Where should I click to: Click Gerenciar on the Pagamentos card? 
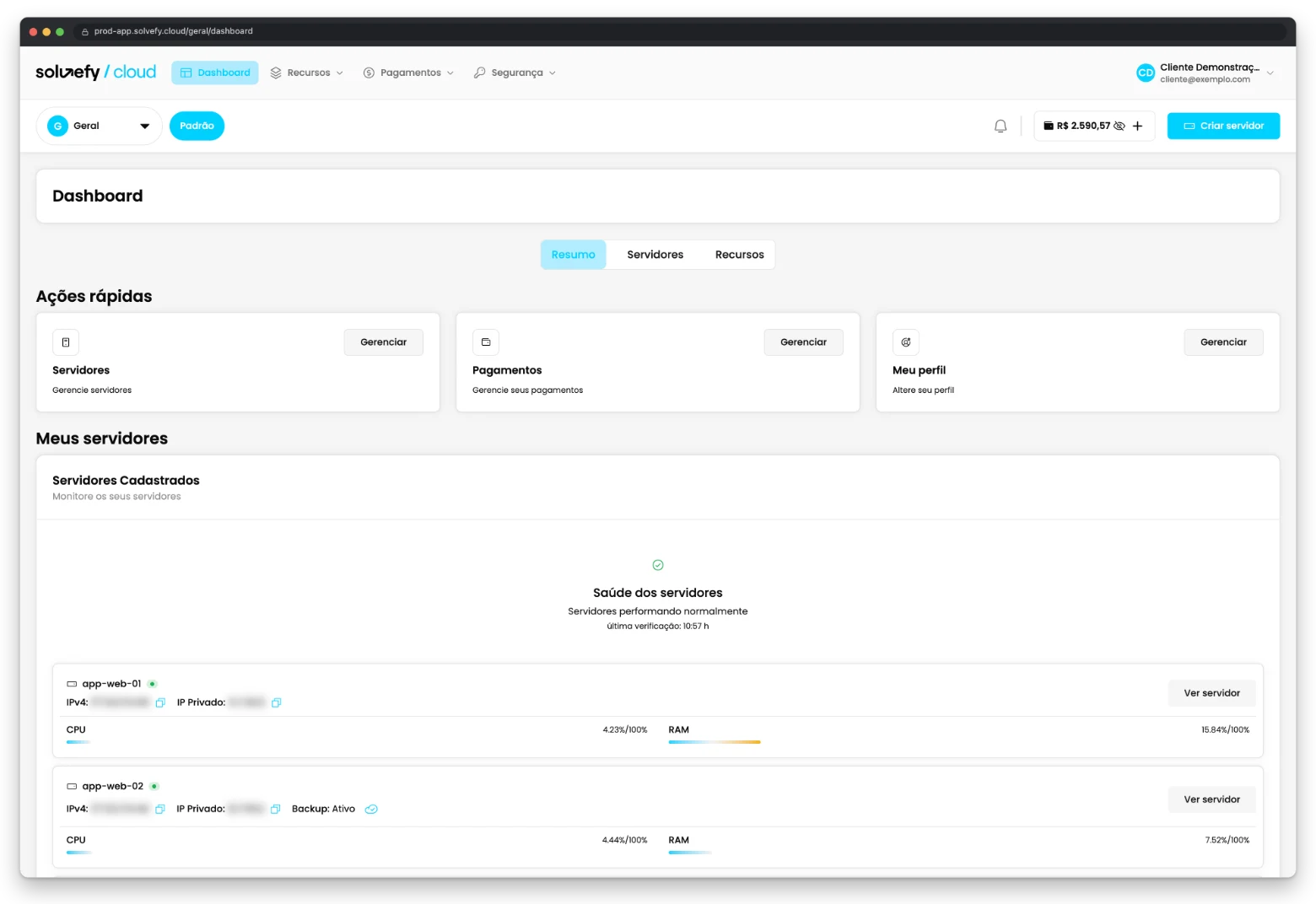[x=804, y=342]
